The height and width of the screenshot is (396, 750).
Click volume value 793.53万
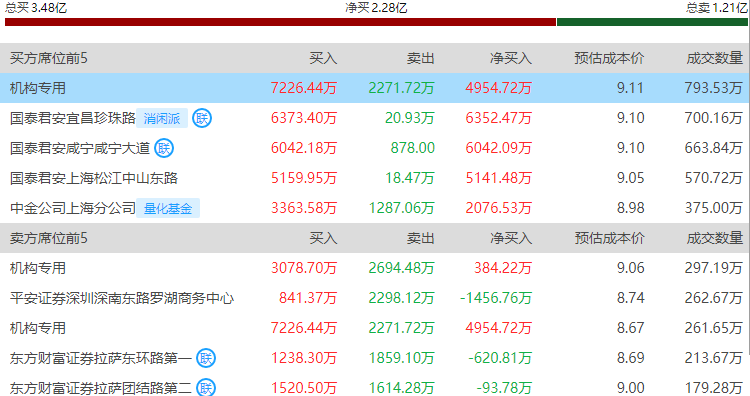pyautogui.click(x=713, y=88)
